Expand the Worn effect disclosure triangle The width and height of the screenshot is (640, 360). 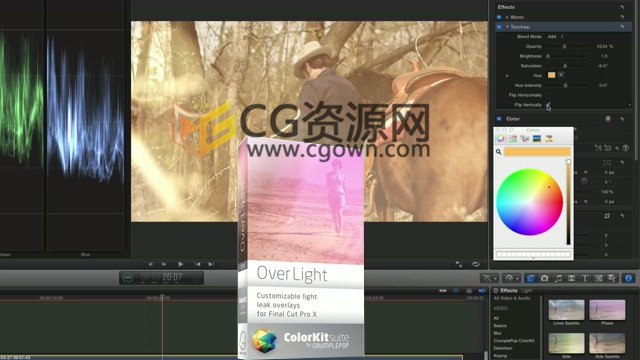click(x=507, y=17)
